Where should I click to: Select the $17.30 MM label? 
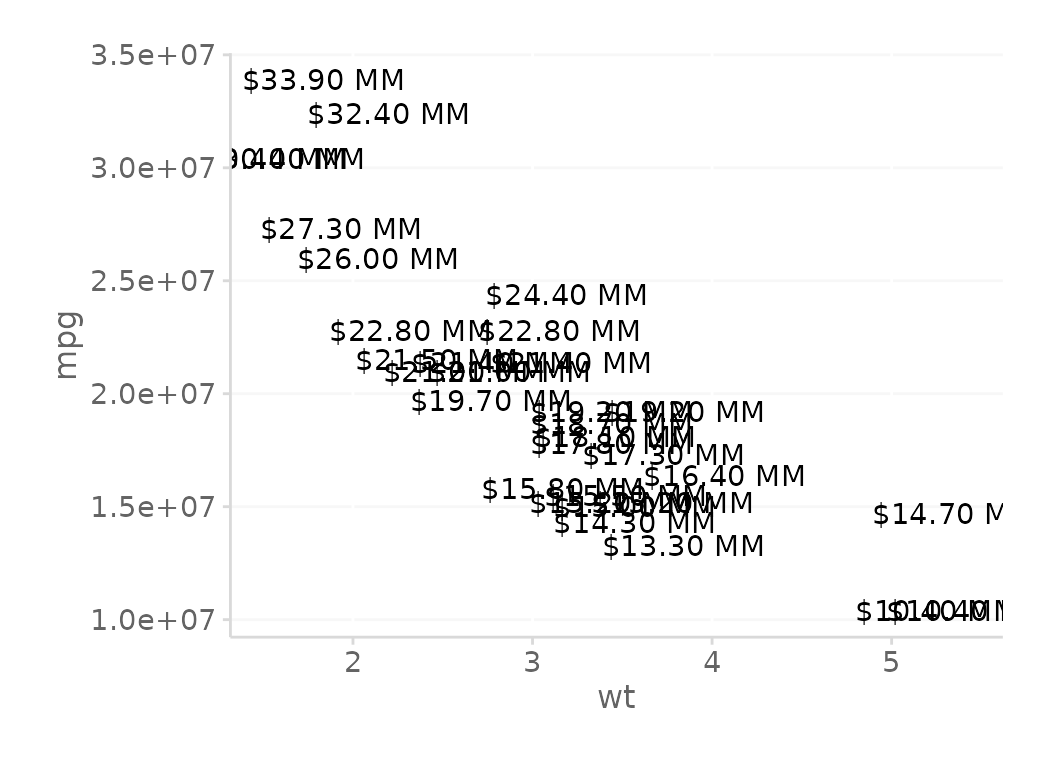pos(663,455)
